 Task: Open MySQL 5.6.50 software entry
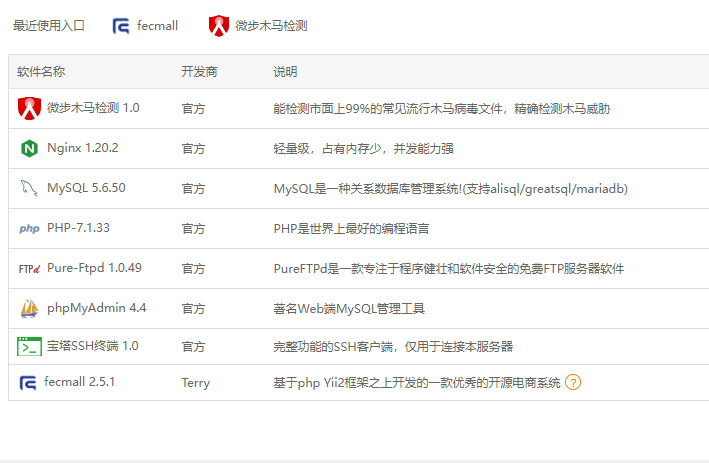pos(86,188)
